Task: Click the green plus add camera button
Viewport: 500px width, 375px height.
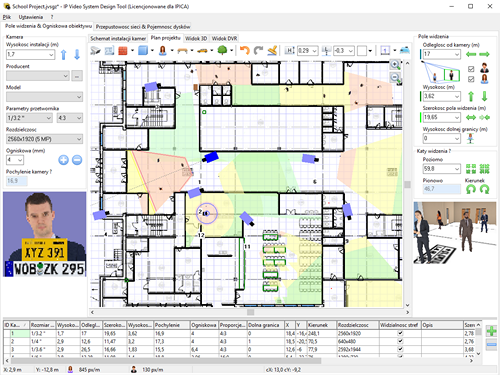Action: 491,331
